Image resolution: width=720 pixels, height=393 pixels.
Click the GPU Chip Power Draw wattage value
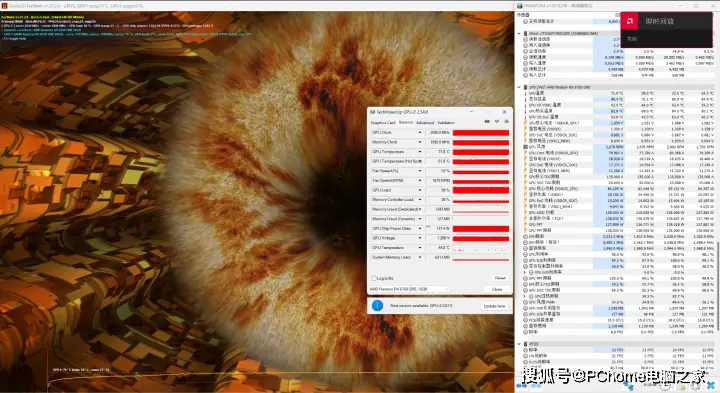point(438,228)
